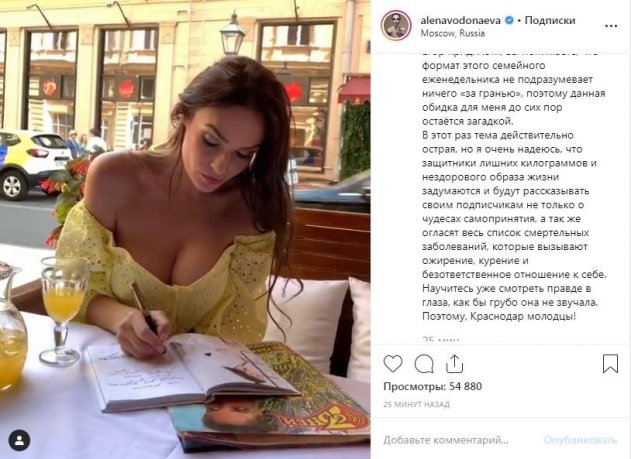
Task: Visit the alenavodonaeva username link
Action: [461, 20]
